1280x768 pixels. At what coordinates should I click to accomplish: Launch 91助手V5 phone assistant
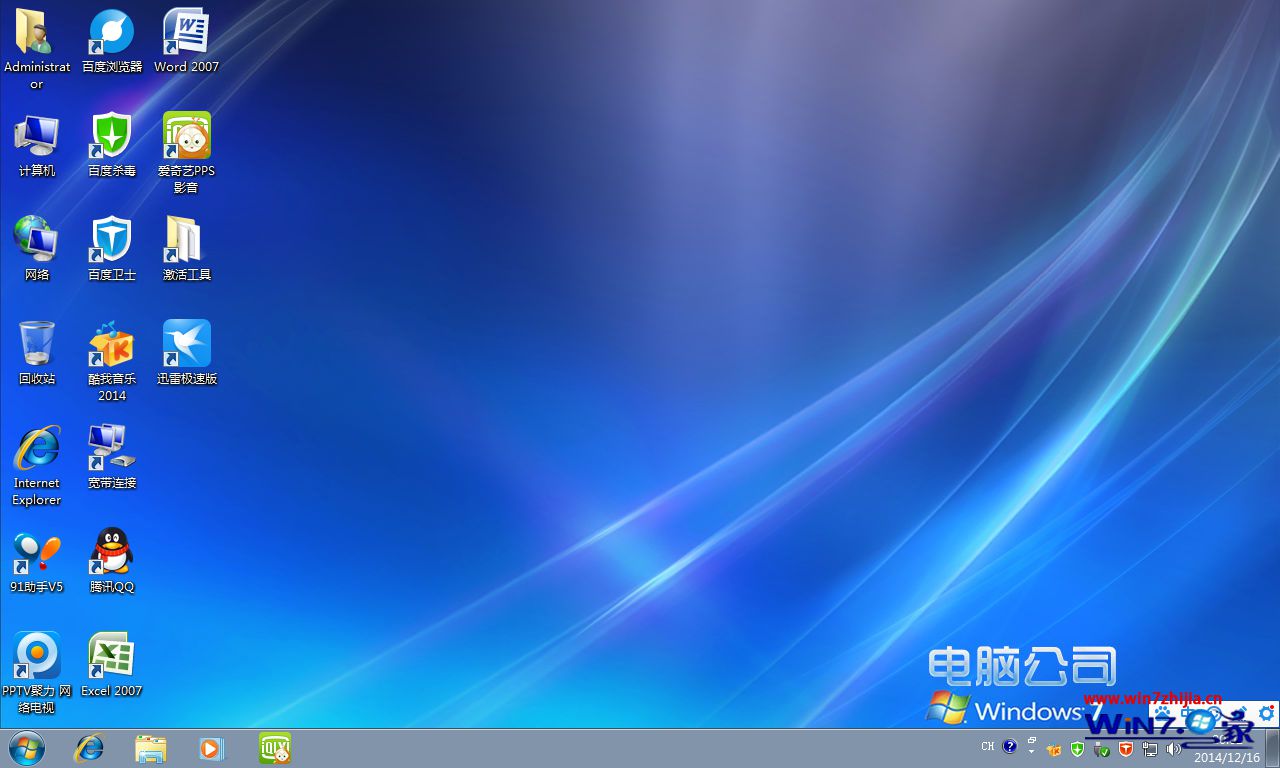pos(36,550)
